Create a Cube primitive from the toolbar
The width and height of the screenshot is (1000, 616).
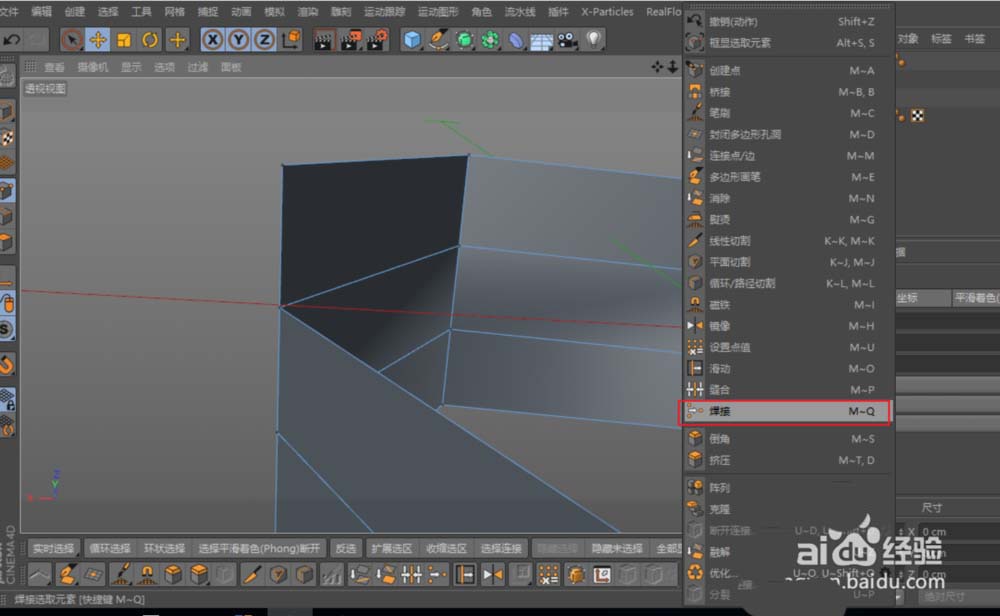click(412, 39)
